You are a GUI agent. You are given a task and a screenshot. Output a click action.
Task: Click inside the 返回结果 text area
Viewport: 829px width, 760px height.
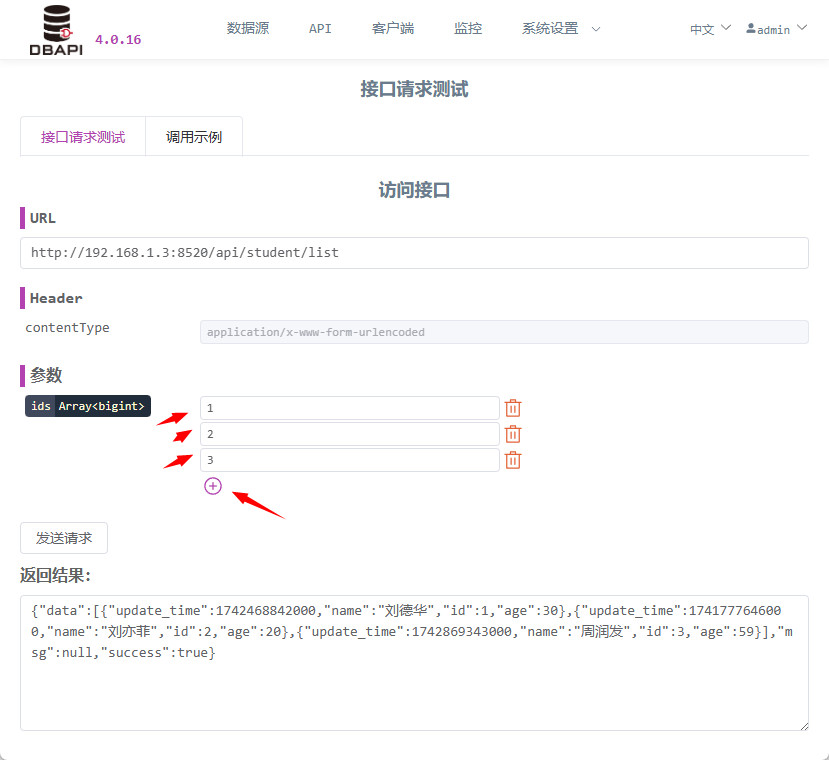click(x=414, y=663)
